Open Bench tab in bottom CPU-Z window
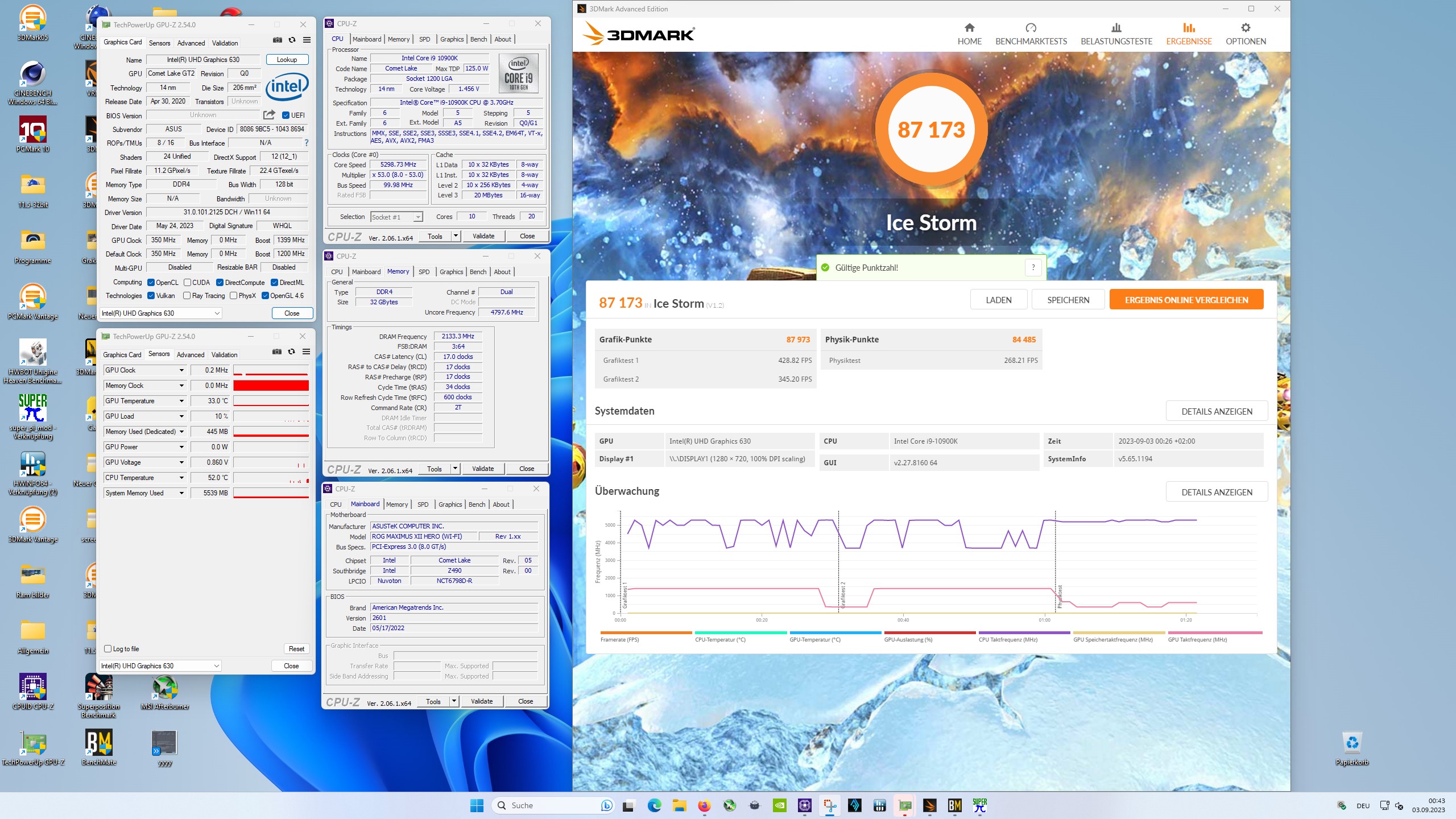 (477, 504)
